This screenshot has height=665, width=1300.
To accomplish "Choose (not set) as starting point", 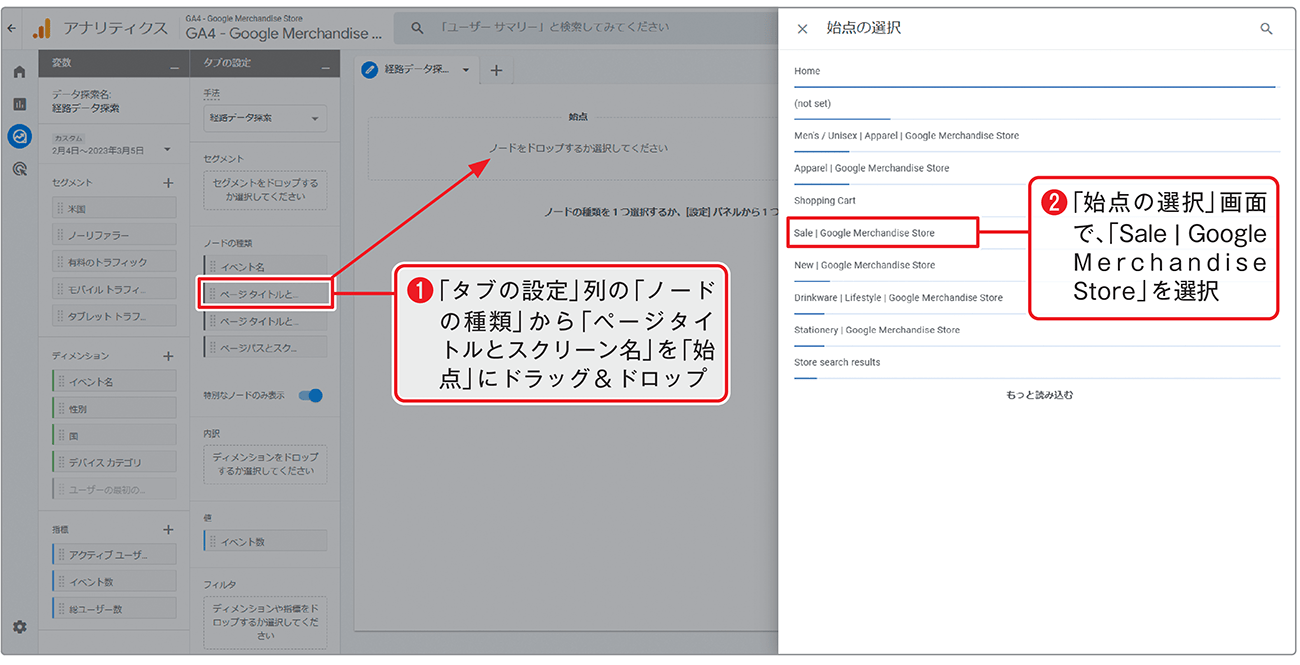I will (1037, 104).
